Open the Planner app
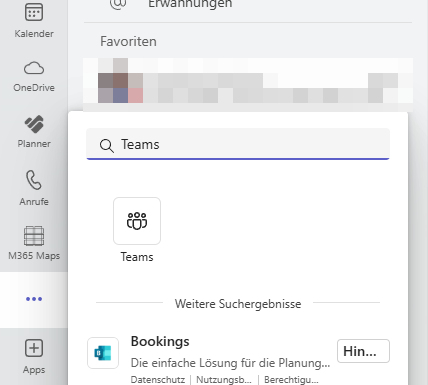Image resolution: width=428 pixels, height=385 pixels. tap(34, 132)
